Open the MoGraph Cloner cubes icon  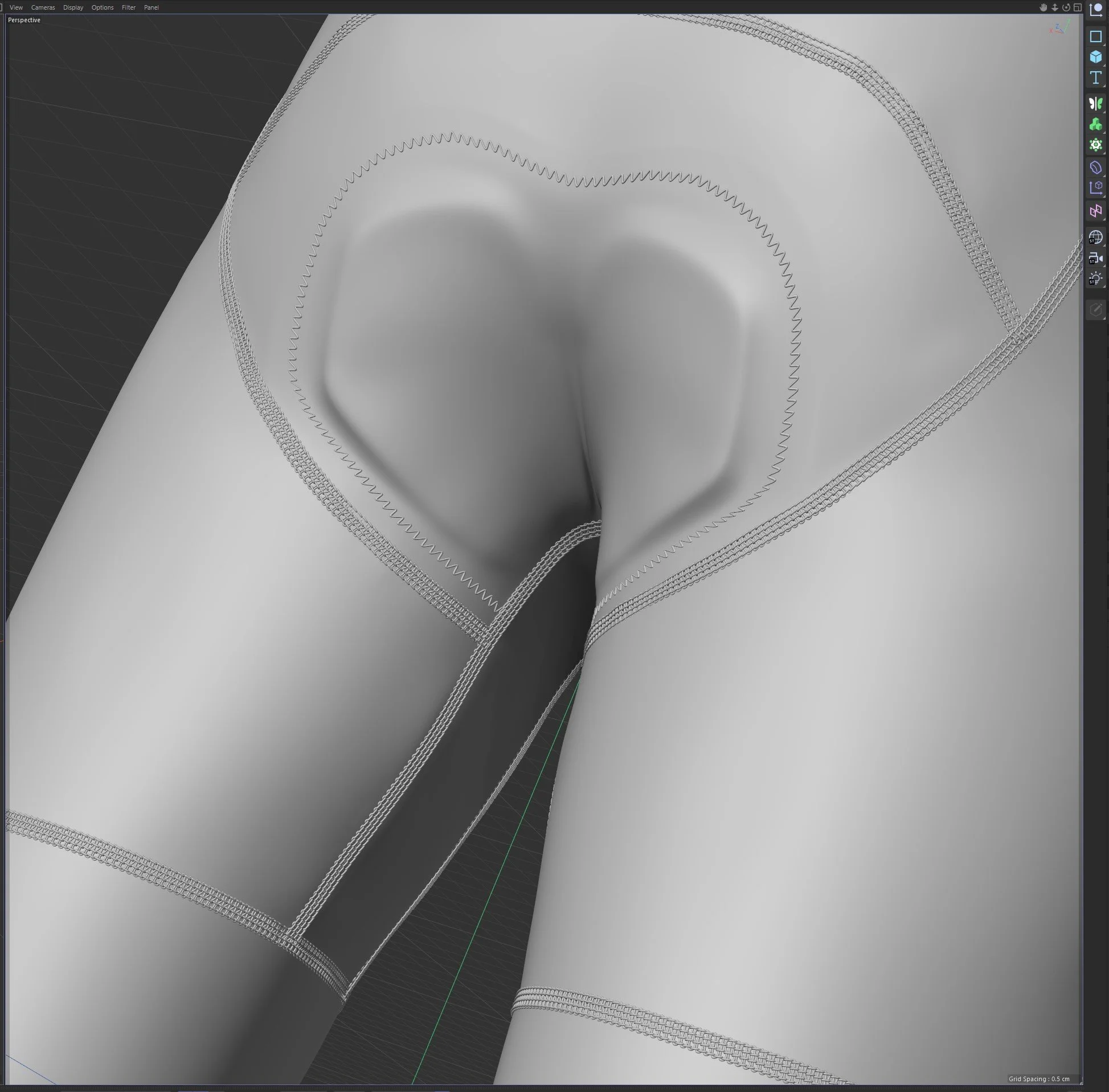point(1095,124)
